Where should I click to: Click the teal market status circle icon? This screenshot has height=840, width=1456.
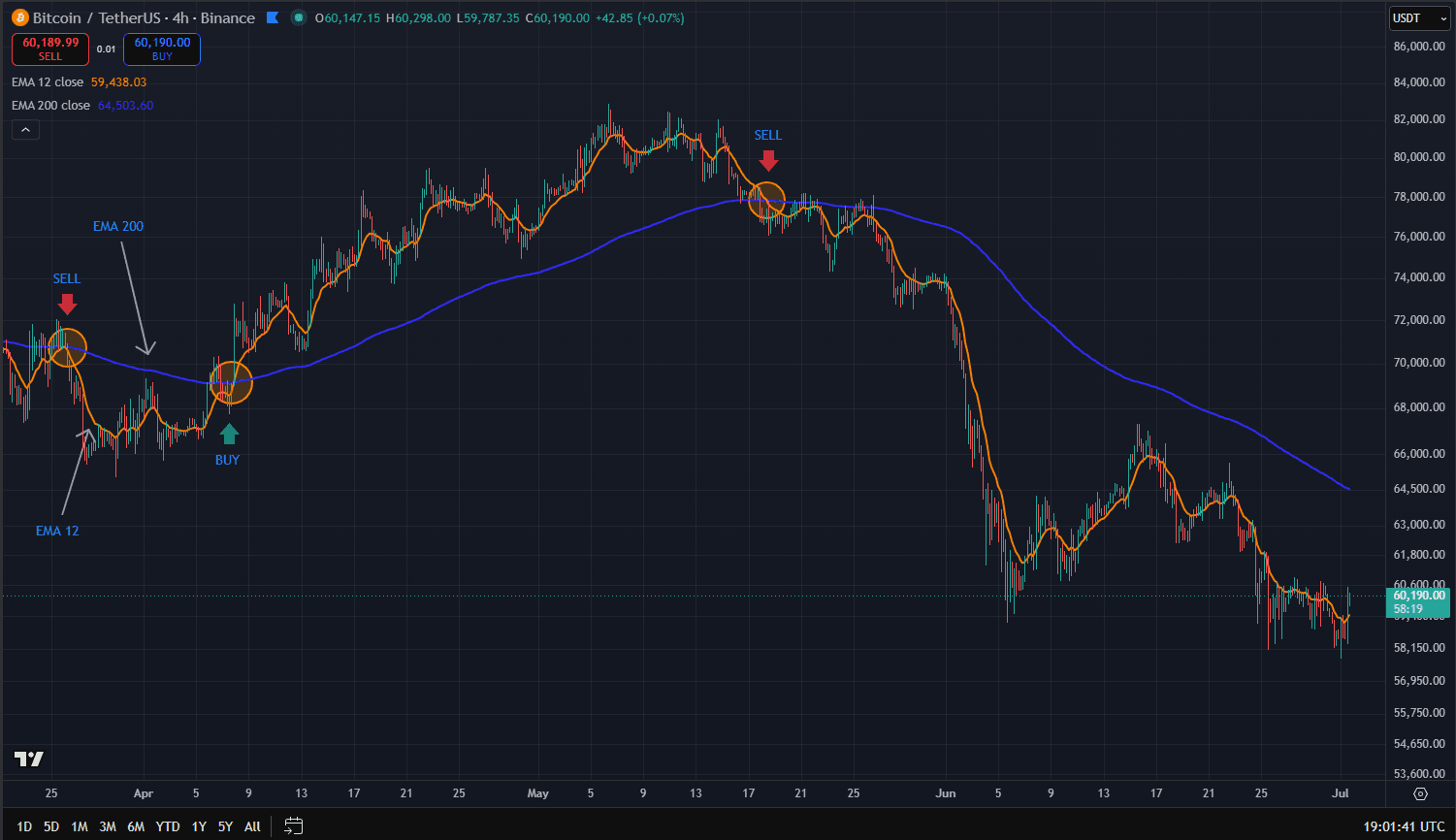tap(299, 17)
